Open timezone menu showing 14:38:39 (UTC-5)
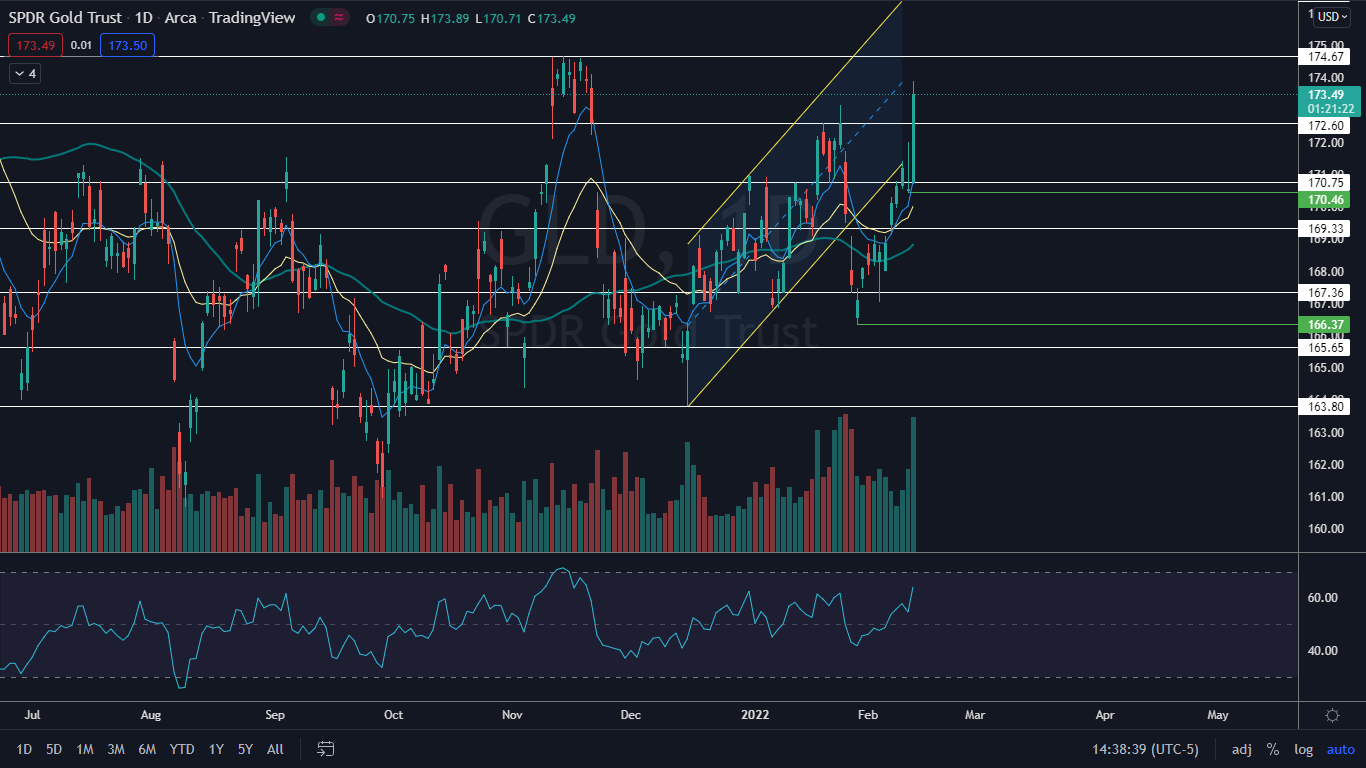The width and height of the screenshot is (1366, 768). pyautogui.click(x=1146, y=749)
